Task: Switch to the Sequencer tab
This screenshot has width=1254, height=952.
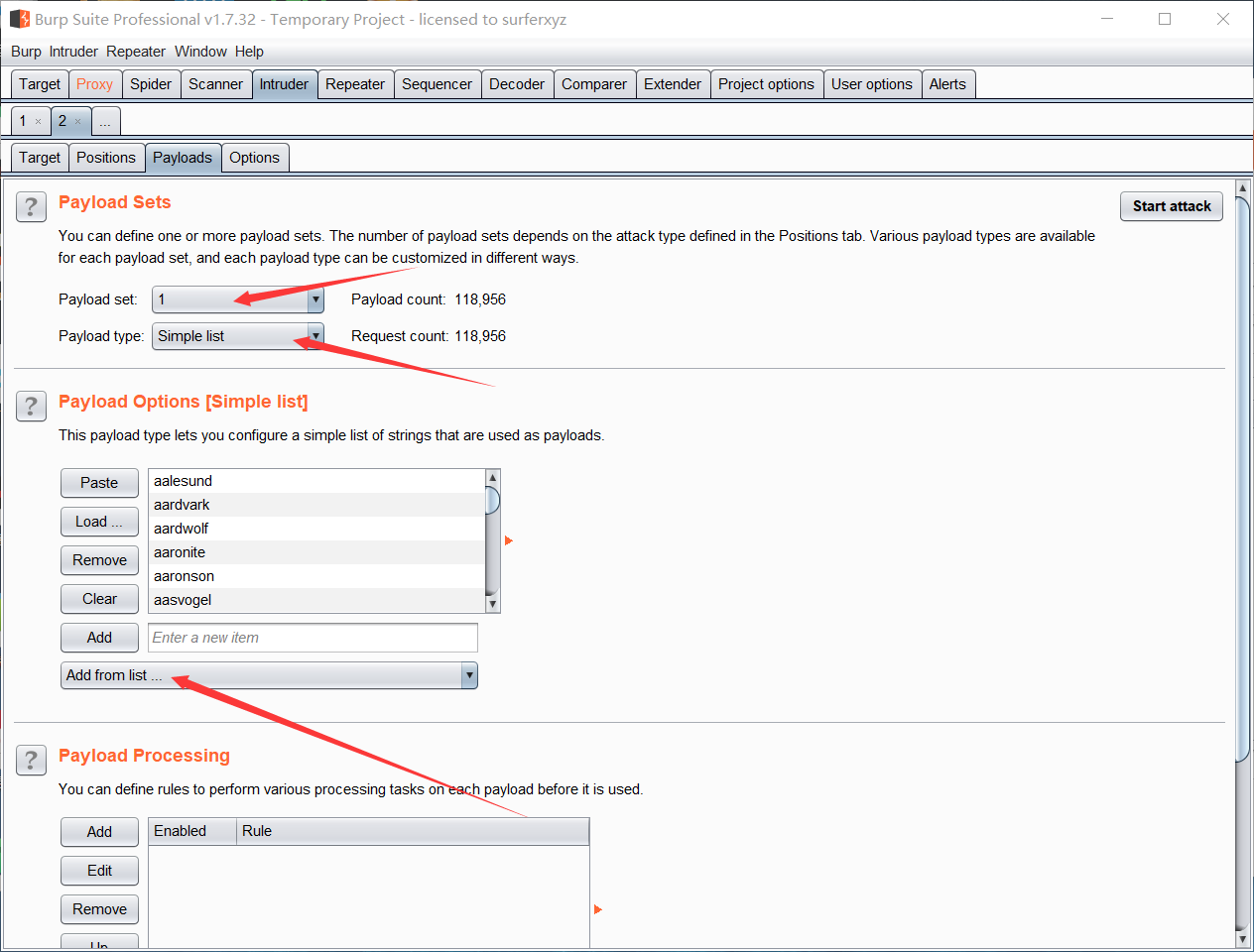Action: pos(437,84)
